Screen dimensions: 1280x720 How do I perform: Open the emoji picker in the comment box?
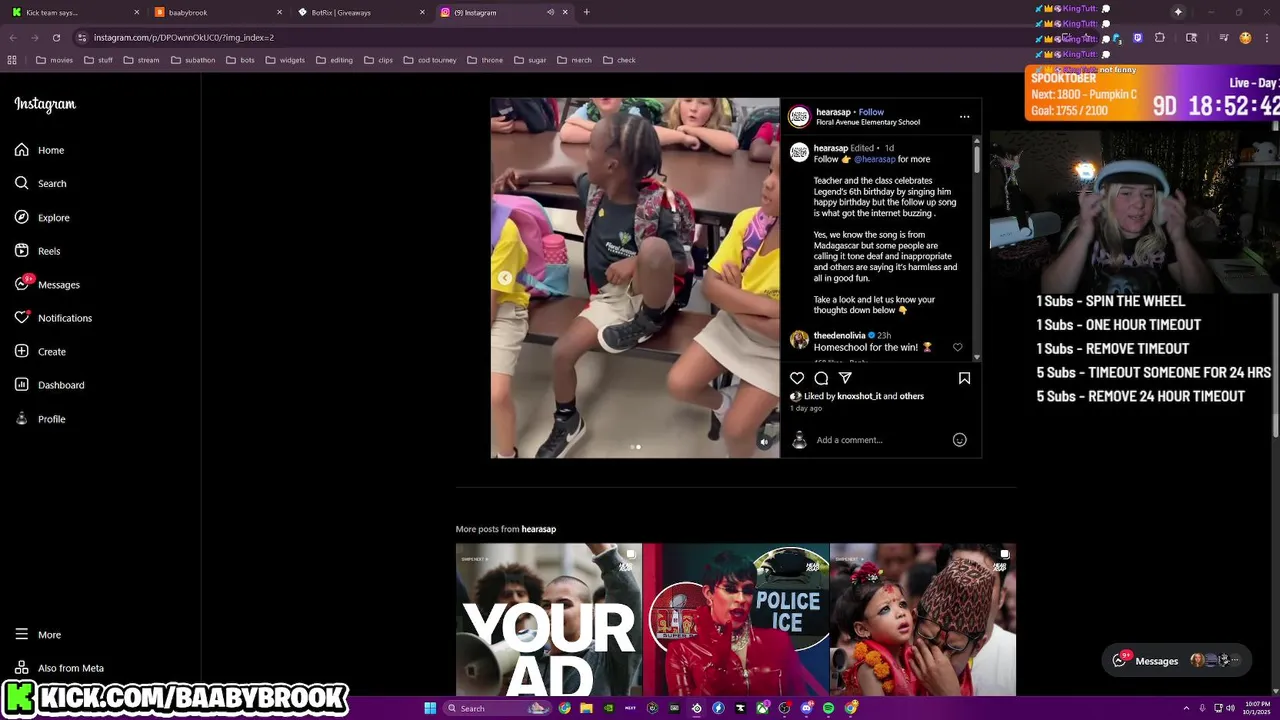959,440
